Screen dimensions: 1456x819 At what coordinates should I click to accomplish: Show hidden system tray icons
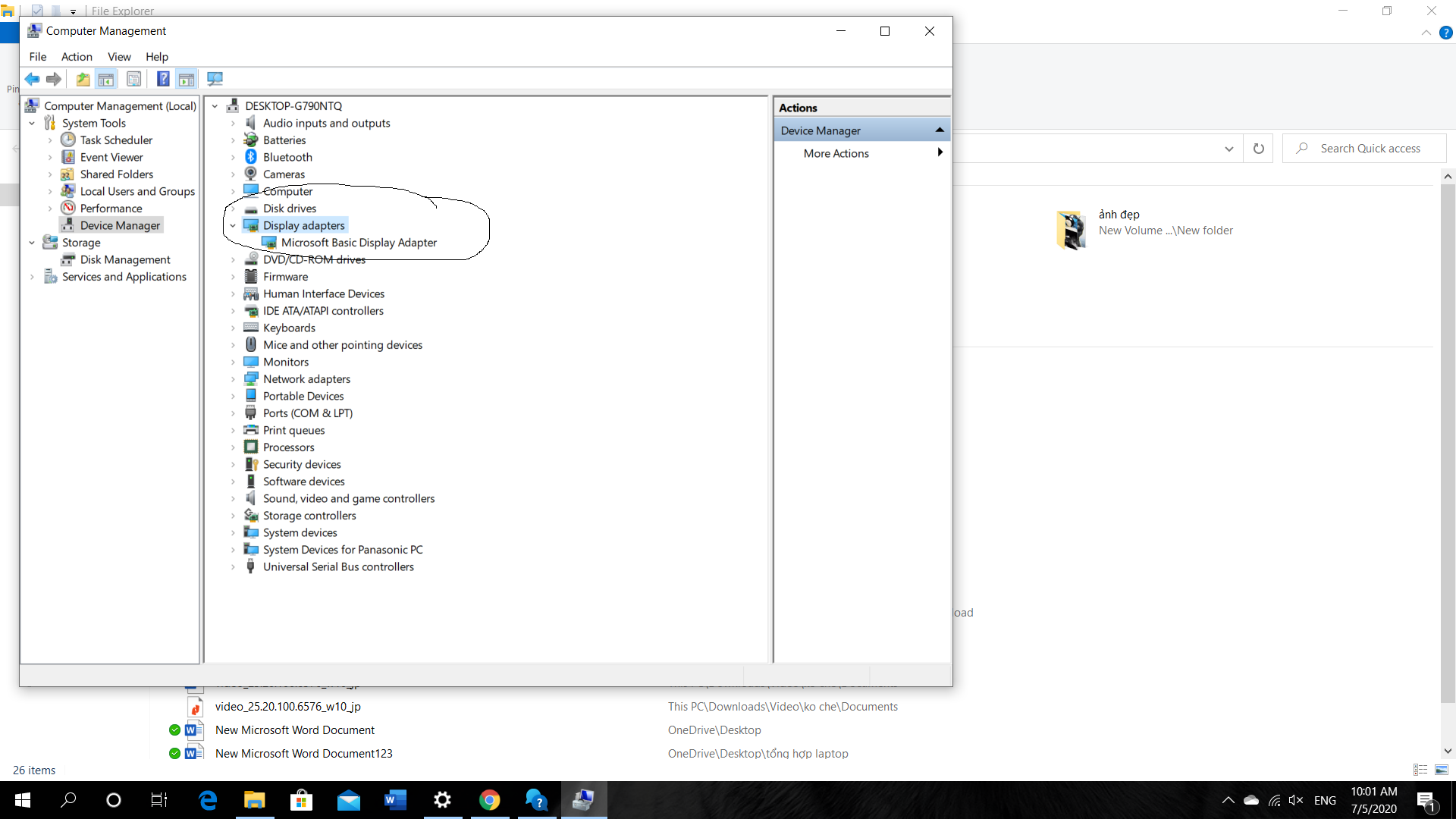(1228, 800)
